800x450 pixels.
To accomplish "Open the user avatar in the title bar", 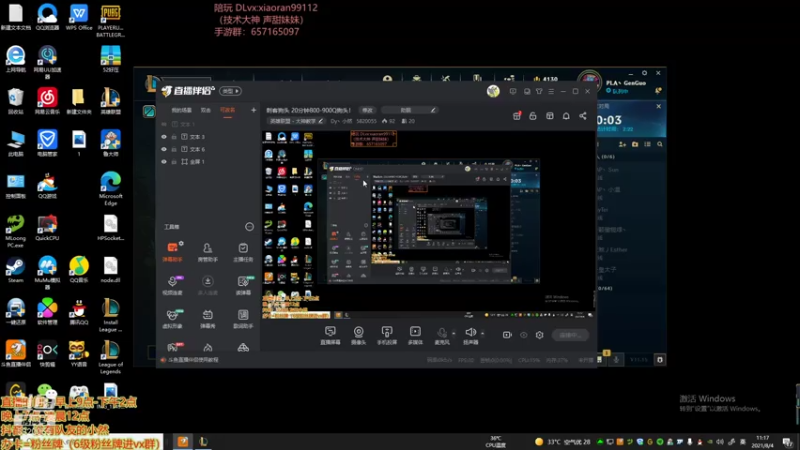I will point(493,91).
